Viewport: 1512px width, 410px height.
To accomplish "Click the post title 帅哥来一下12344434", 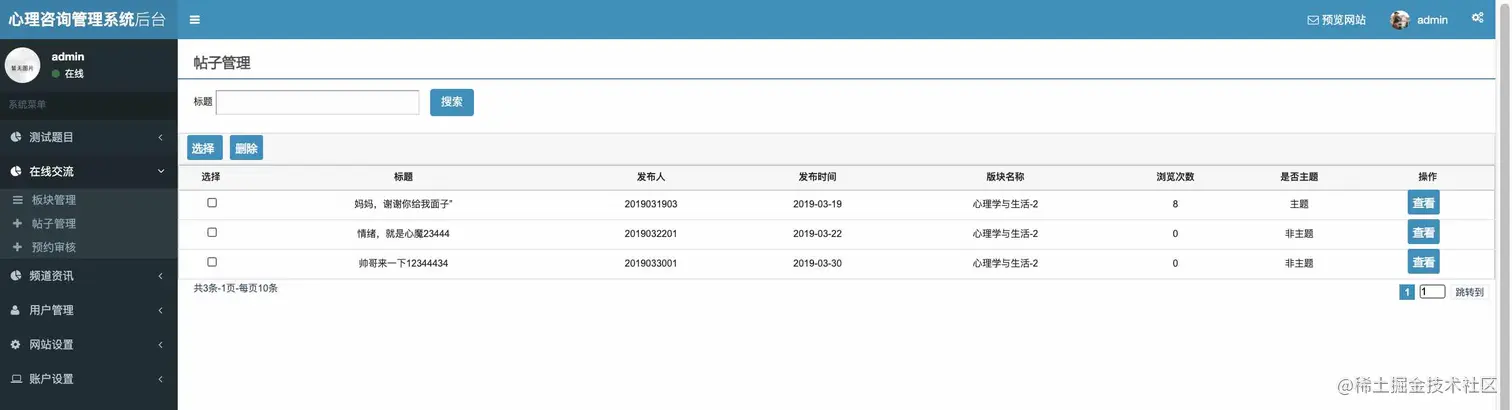I will (403, 263).
